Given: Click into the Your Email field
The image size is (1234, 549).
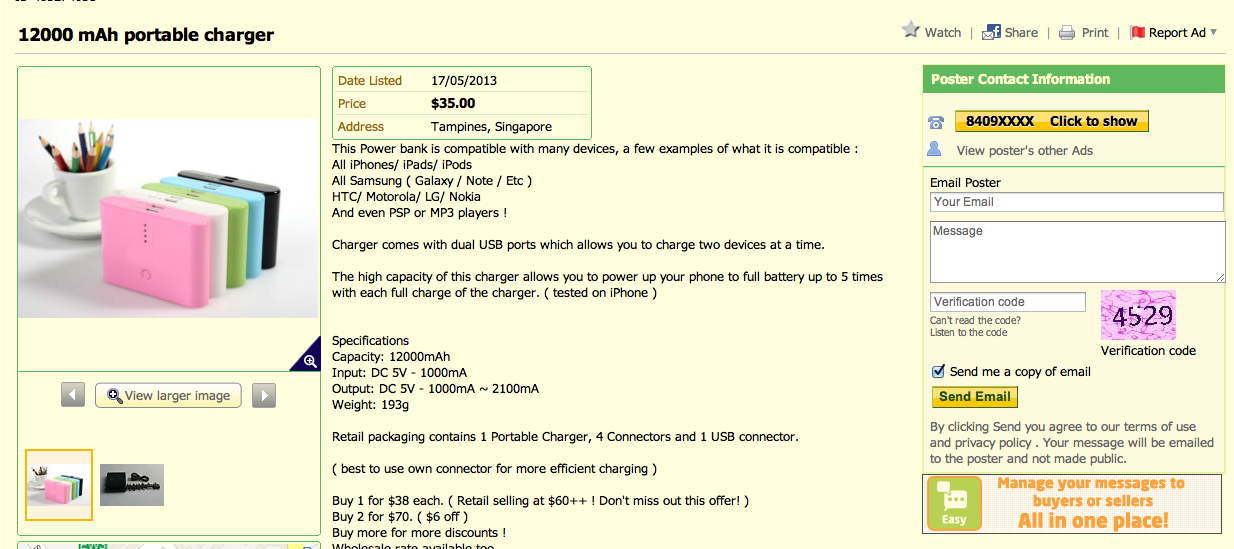Looking at the screenshot, I should [x=1076, y=202].
